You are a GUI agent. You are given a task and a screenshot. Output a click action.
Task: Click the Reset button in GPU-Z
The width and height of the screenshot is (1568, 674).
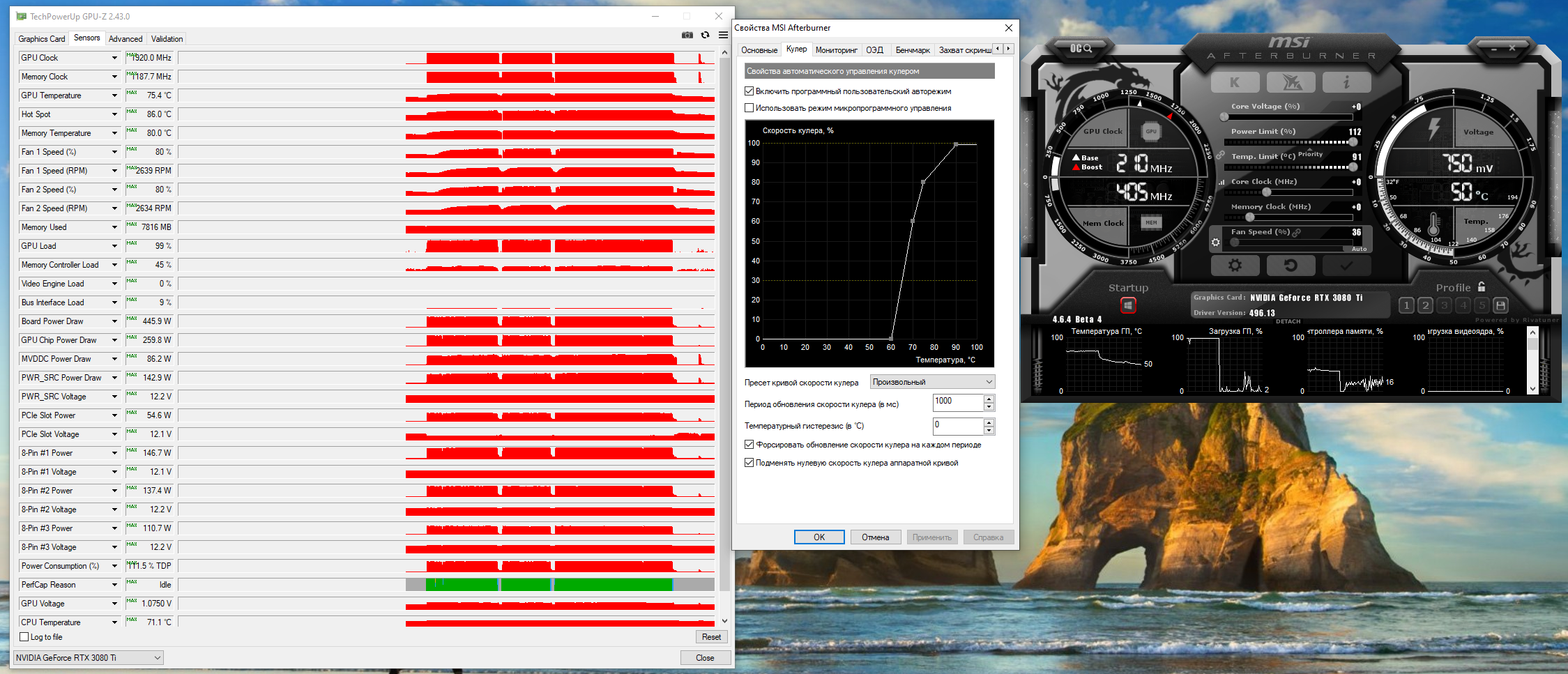pyautogui.click(x=711, y=637)
